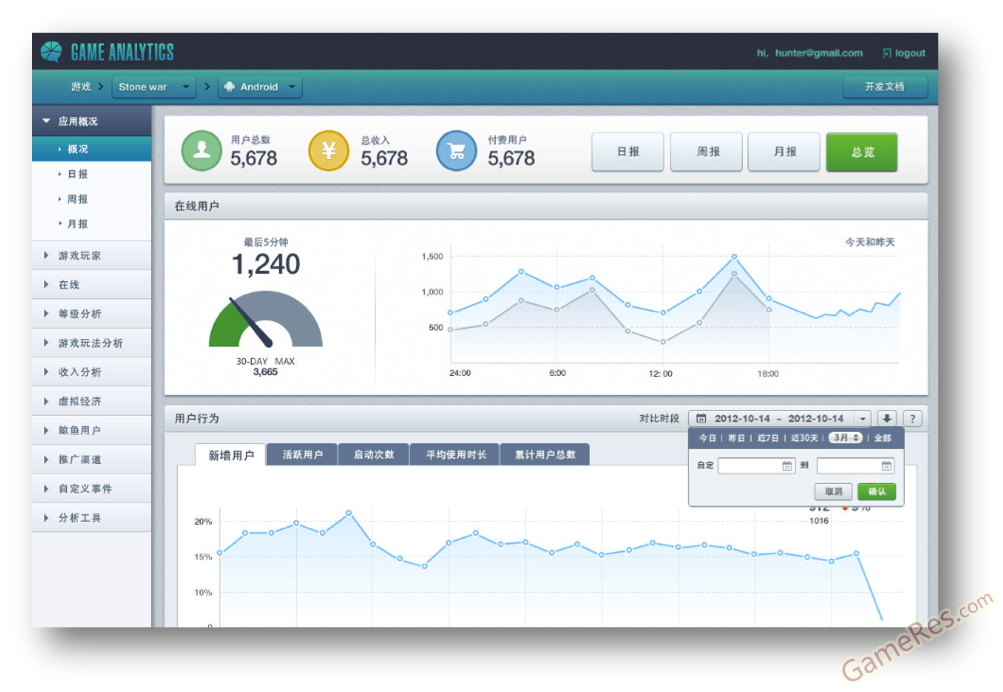Switch to the 启动次数 tab
The image size is (1003, 692).
(374, 455)
